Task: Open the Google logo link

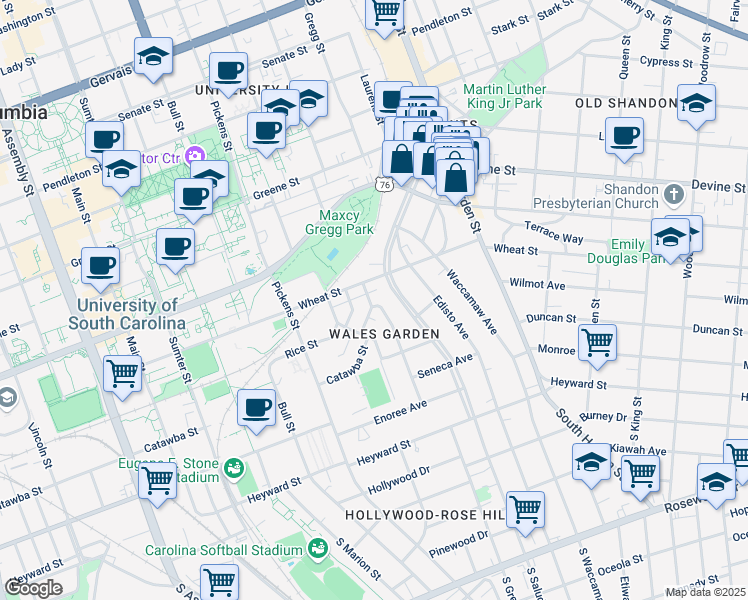Action: 33,588
